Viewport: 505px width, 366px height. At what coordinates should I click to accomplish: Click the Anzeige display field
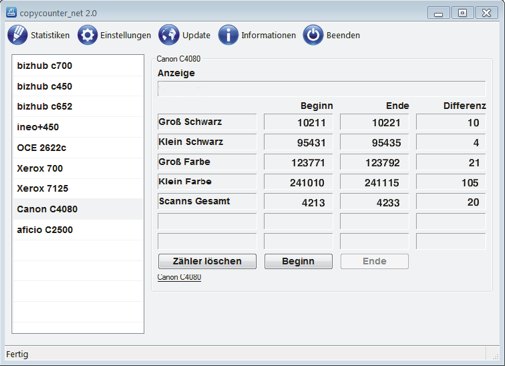click(x=321, y=89)
